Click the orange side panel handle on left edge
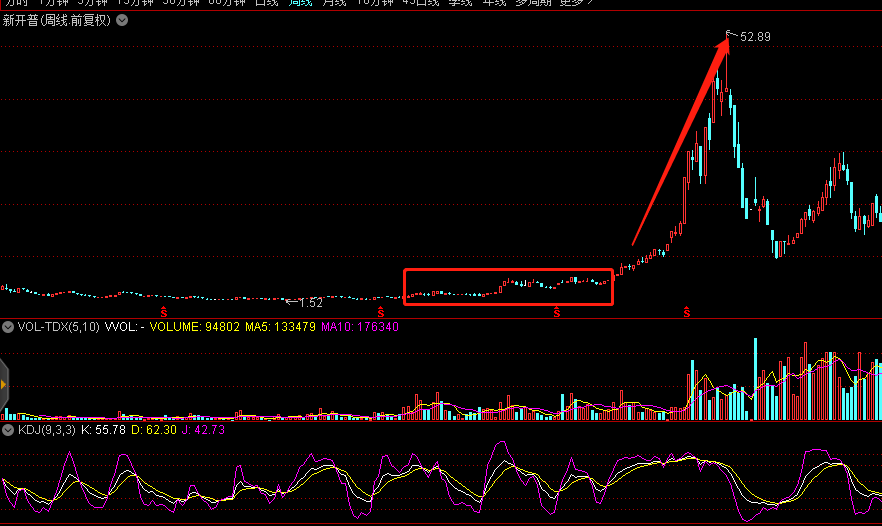This screenshot has height=526, width=882. pos(4,383)
